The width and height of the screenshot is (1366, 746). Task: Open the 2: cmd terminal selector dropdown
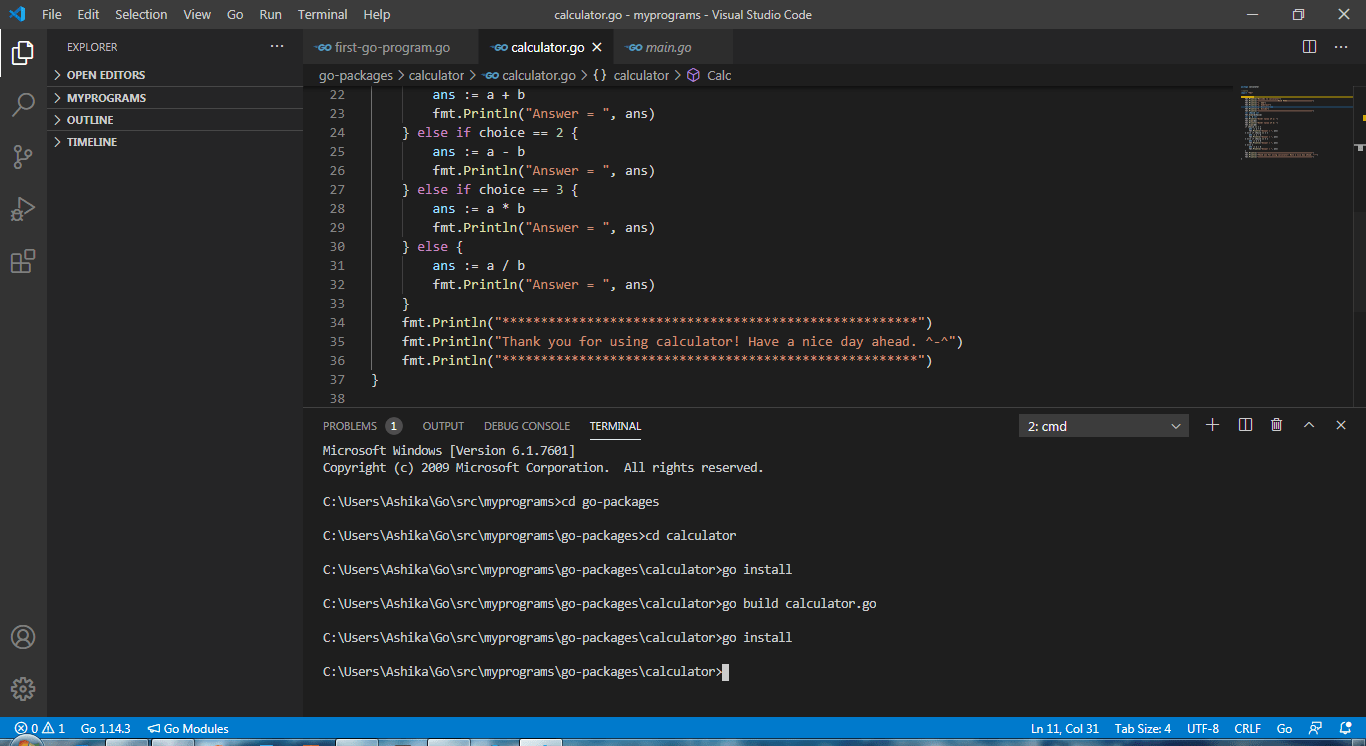tap(1100, 424)
